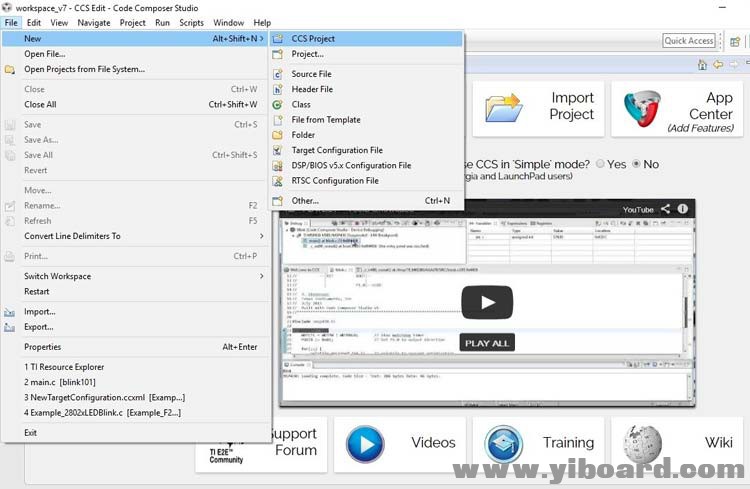Select No for Simple mode
The height and width of the screenshot is (489, 750).
pos(636,164)
